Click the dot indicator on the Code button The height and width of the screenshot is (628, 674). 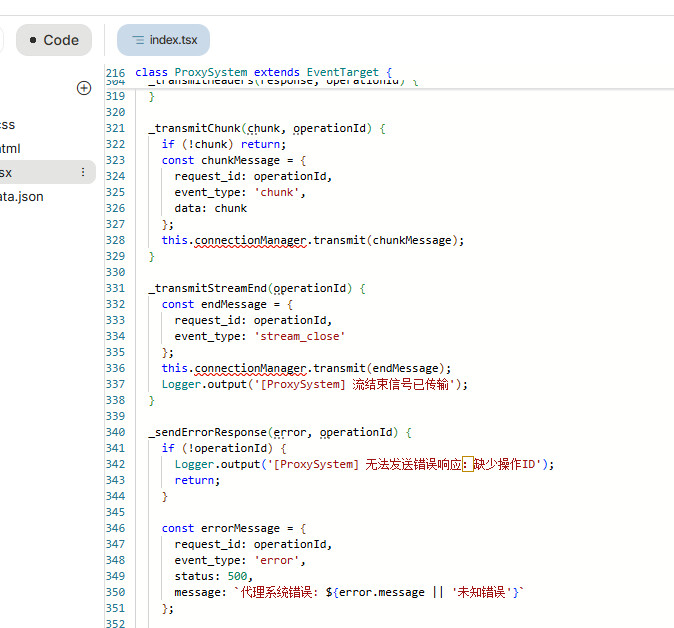tap(33, 40)
